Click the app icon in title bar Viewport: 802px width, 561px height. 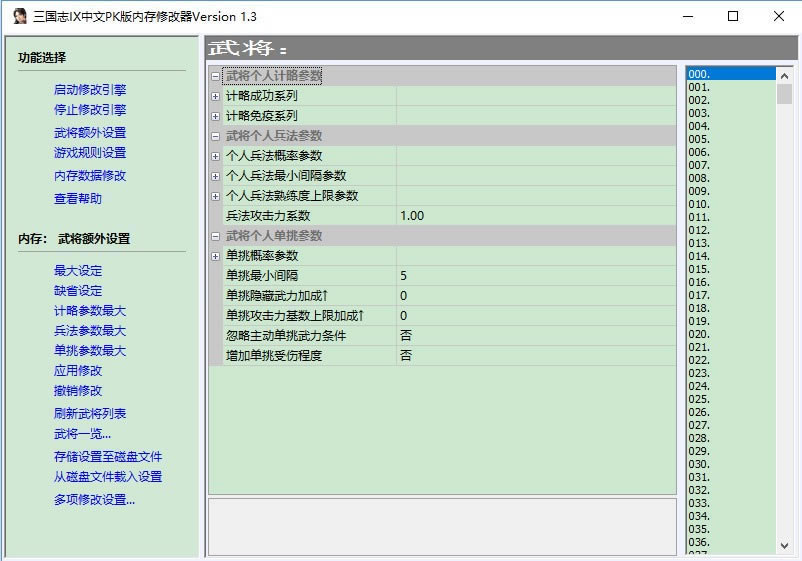[x=19, y=16]
